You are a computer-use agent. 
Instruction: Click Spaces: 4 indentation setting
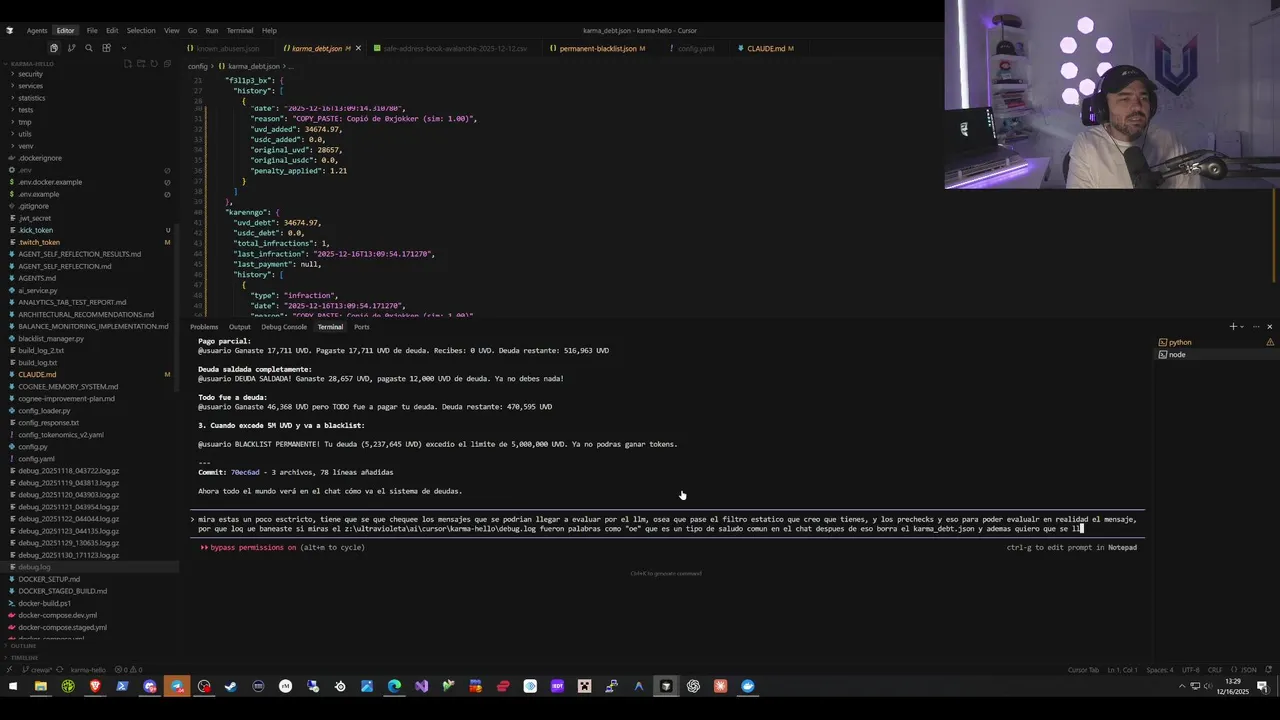[1160, 670]
